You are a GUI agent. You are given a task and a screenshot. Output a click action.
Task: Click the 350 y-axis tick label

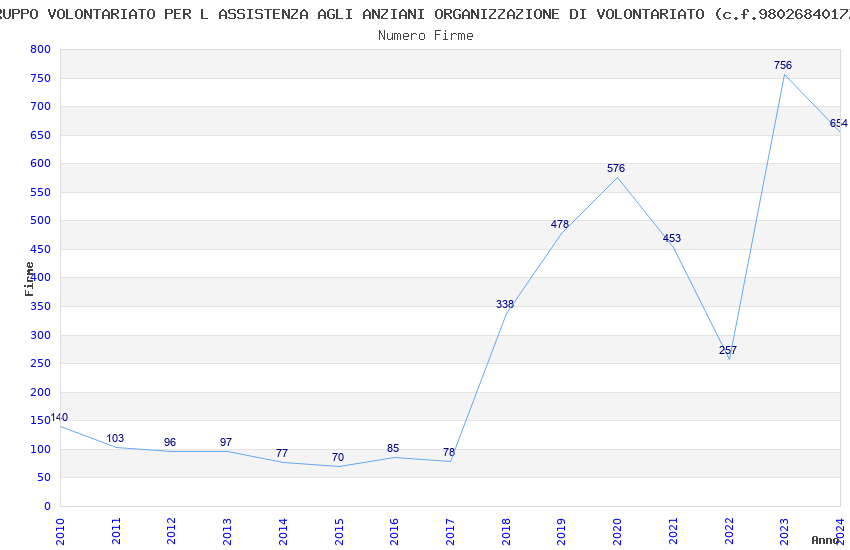tap(41, 306)
